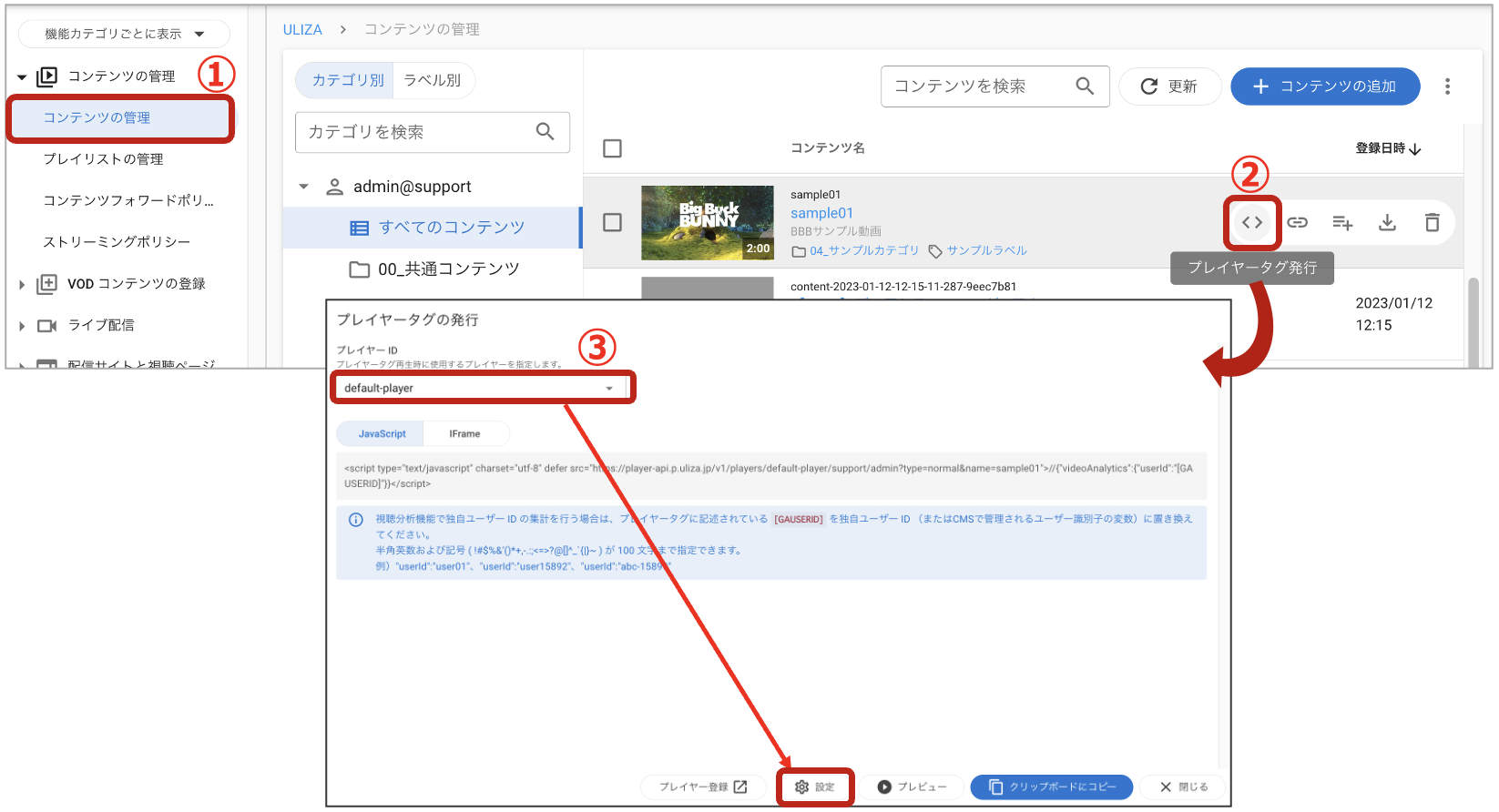Click the link icon for sample01
This screenshot has height=812, width=1499.
(1297, 222)
